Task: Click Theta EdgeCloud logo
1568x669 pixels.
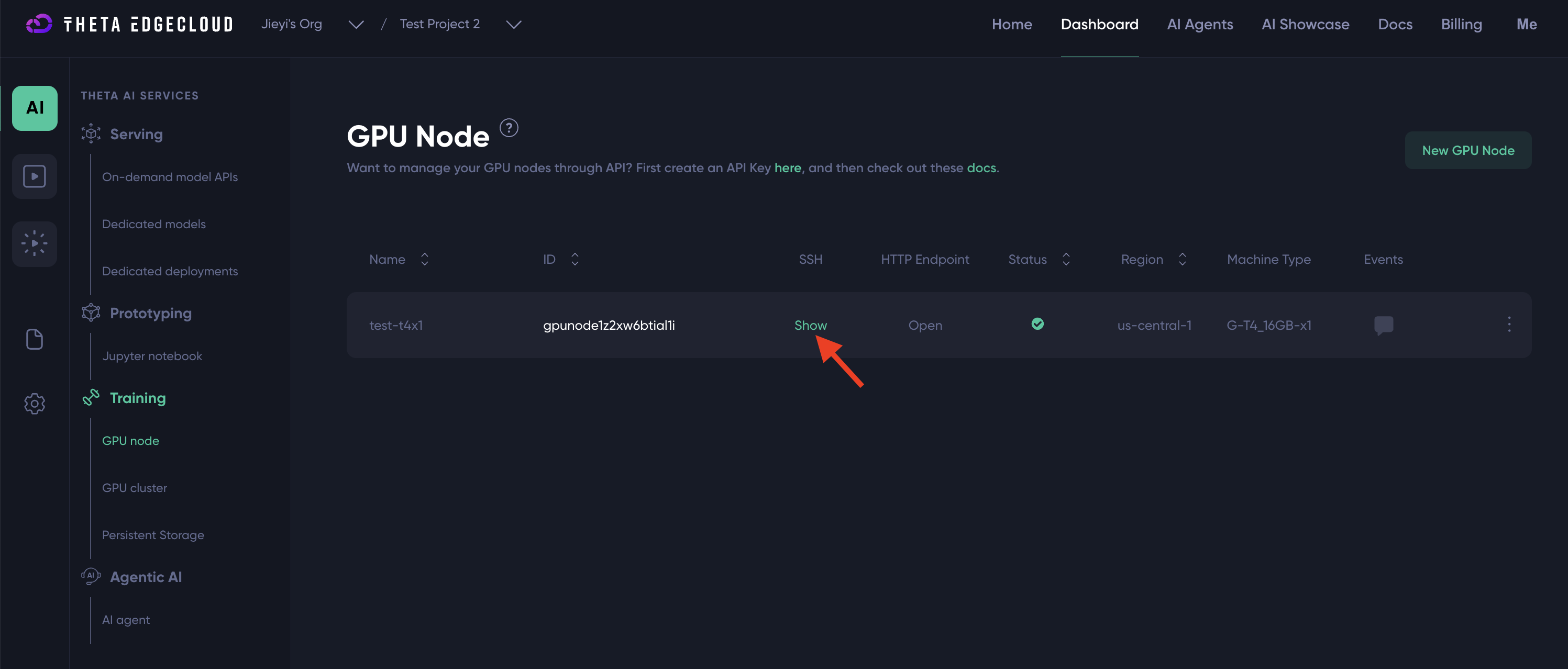Action: coord(129,24)
